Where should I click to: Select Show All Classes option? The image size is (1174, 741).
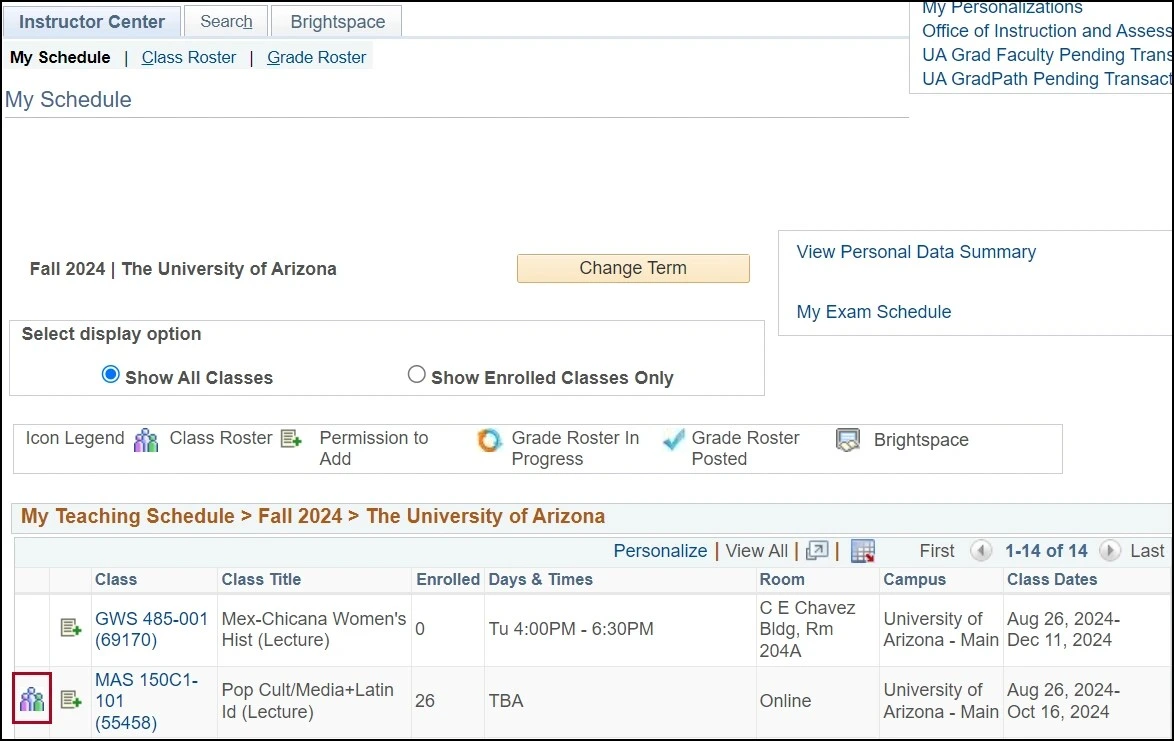pyautogui.click(x=110, y=374)
